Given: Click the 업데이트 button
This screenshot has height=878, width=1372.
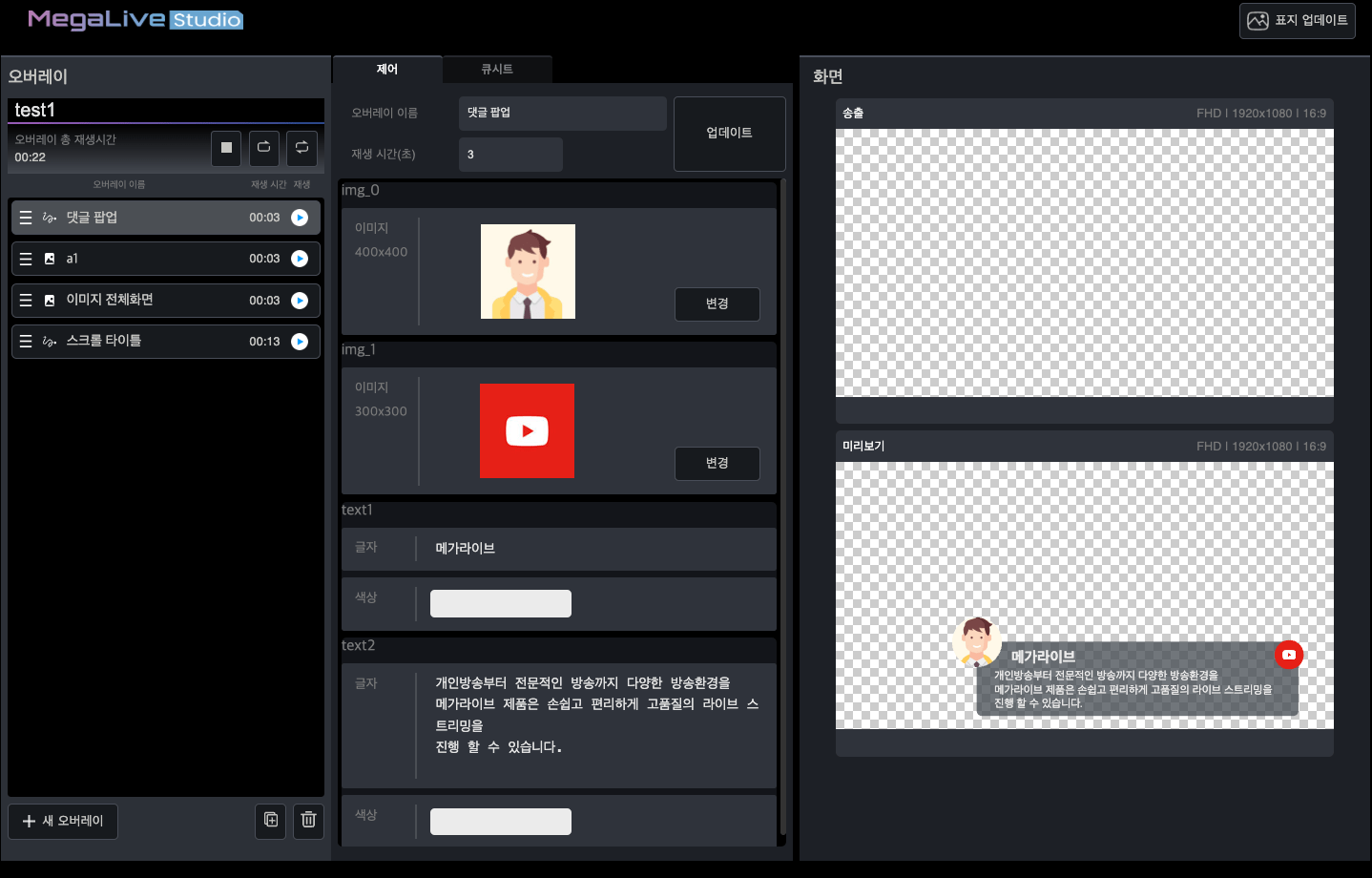Looking at the screenshot, I should [729, 134].
